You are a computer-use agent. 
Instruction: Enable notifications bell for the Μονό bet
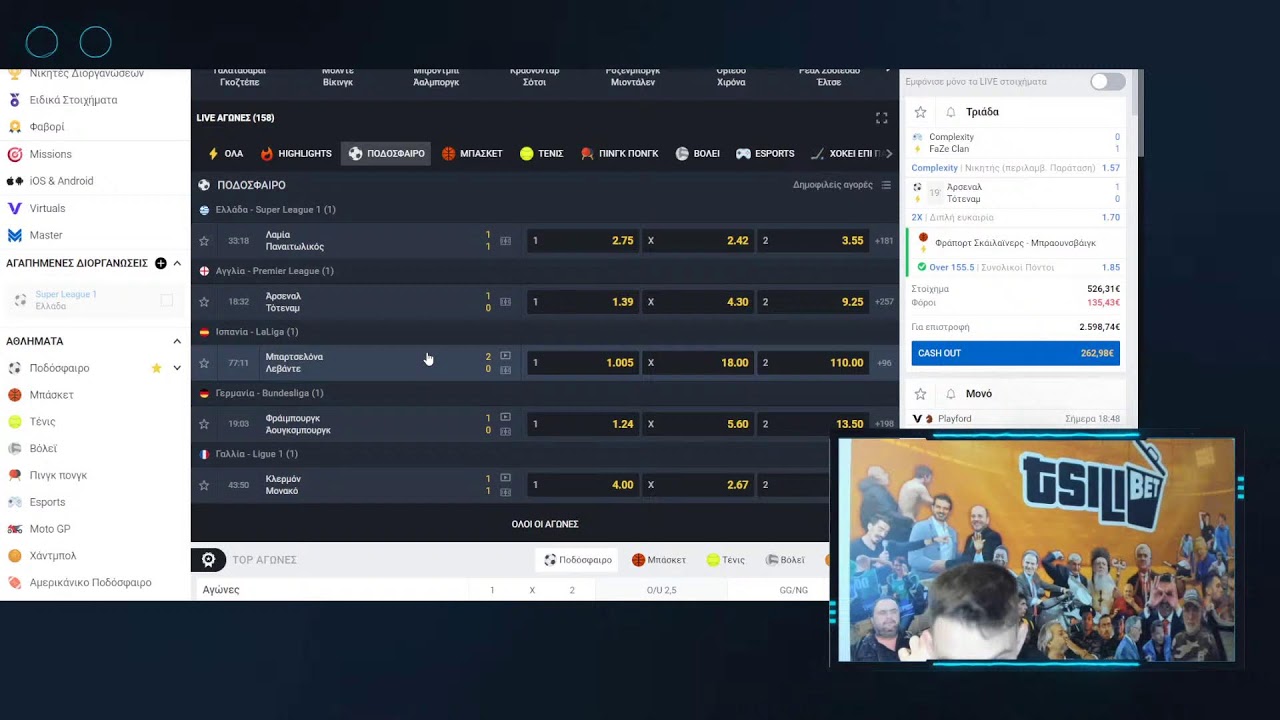coord(951,394)
